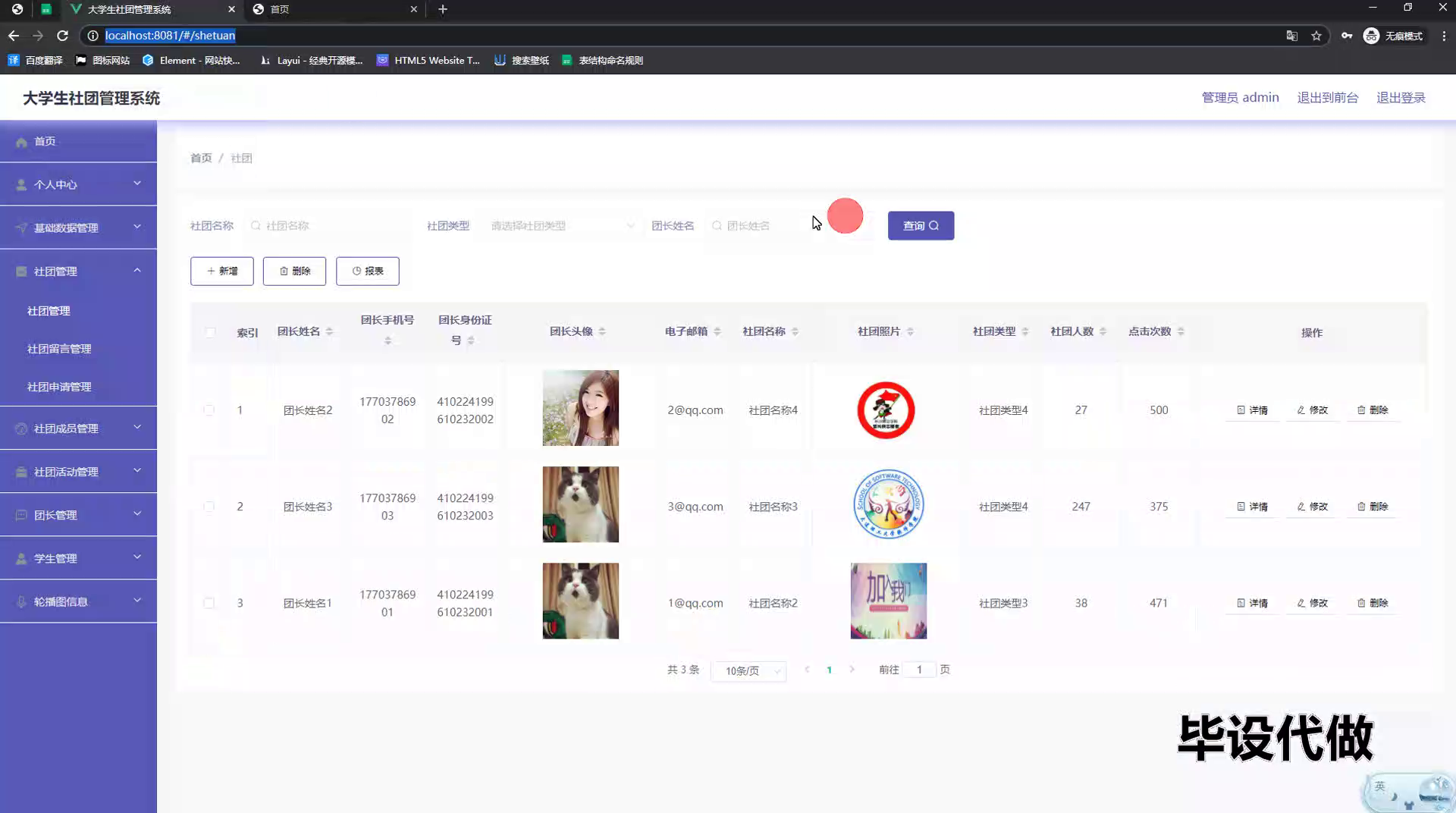
Task: View 详情 for 社团名称4
Action: [x=1252, y=410]
